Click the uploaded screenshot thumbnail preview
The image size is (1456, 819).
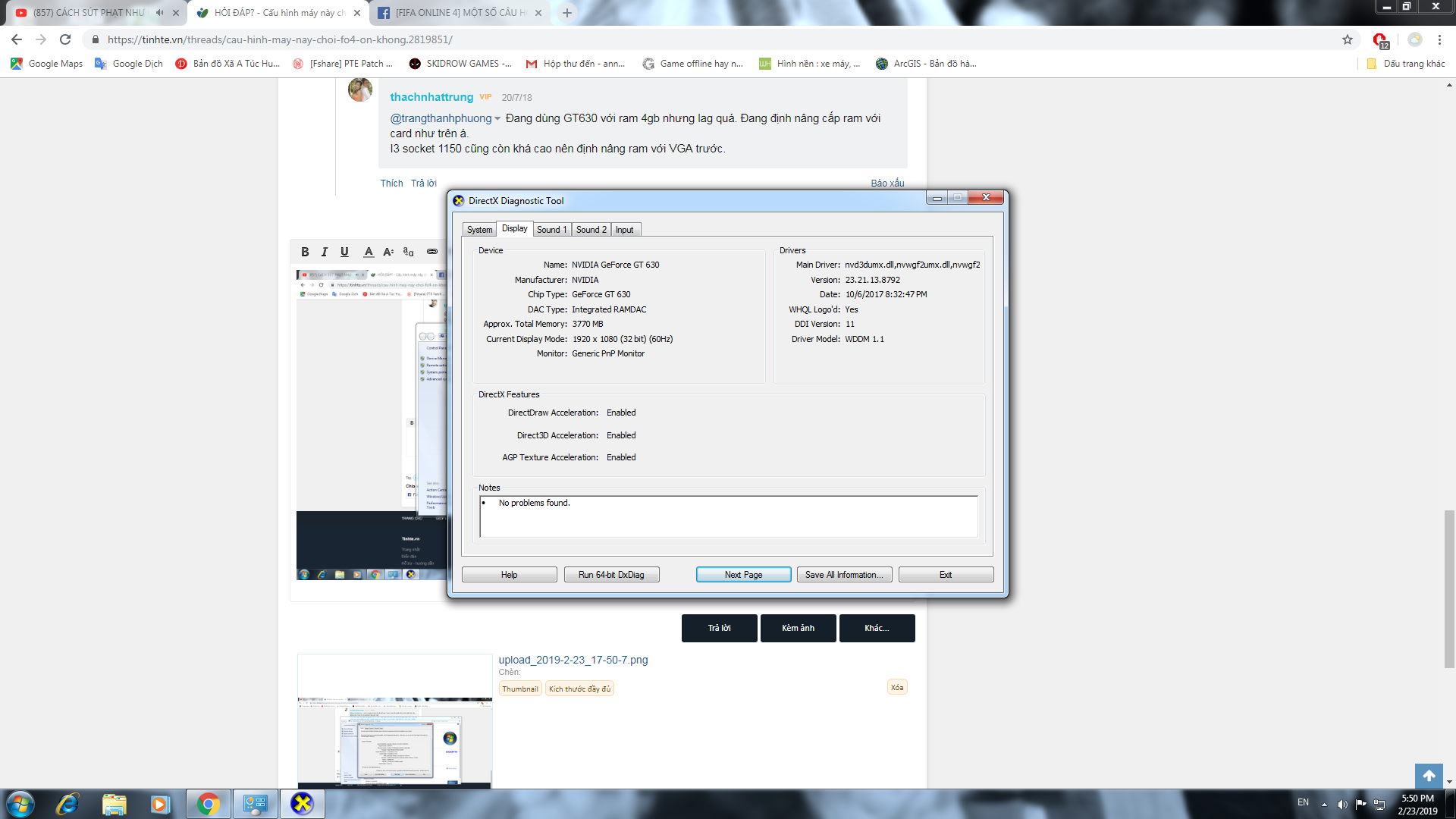click(394, 720)
